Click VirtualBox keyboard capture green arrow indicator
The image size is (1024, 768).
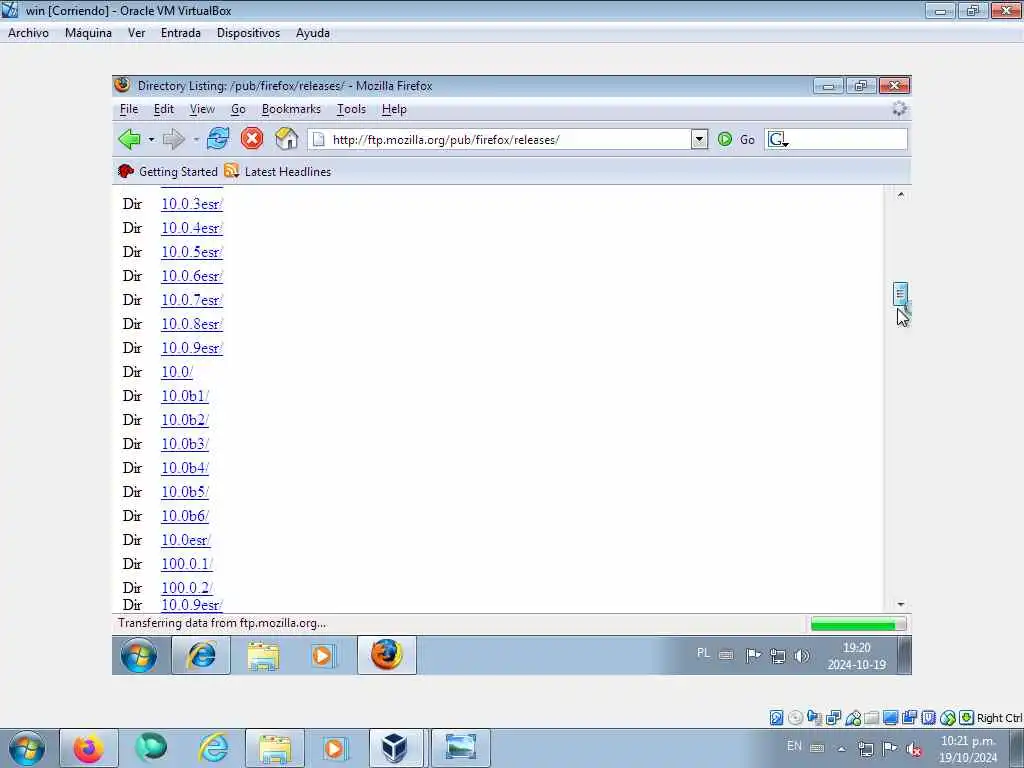[x=967, y=718]
